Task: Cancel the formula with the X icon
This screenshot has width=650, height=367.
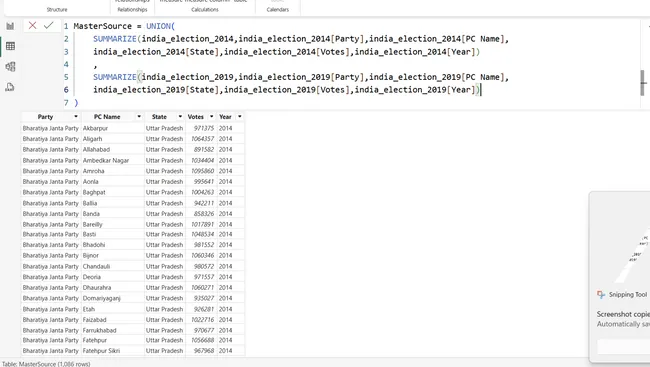Action: point(32,26)
